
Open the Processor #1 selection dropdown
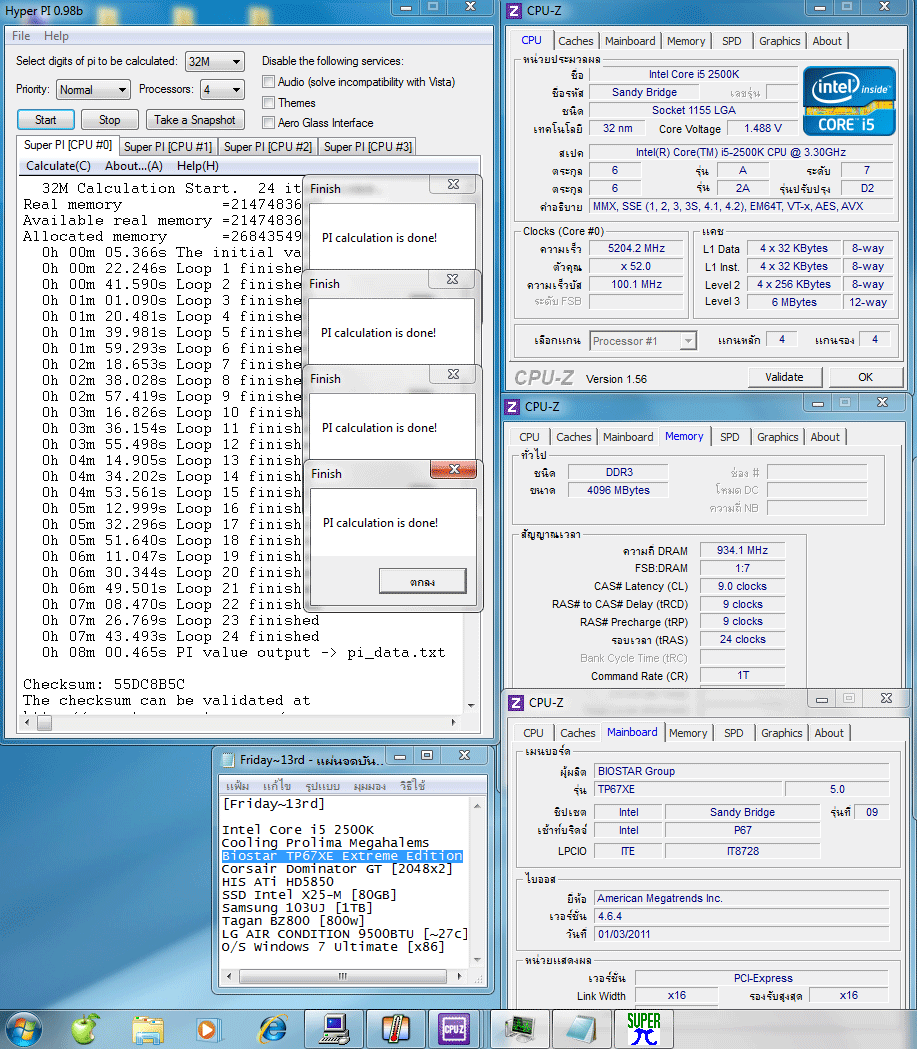643,341
